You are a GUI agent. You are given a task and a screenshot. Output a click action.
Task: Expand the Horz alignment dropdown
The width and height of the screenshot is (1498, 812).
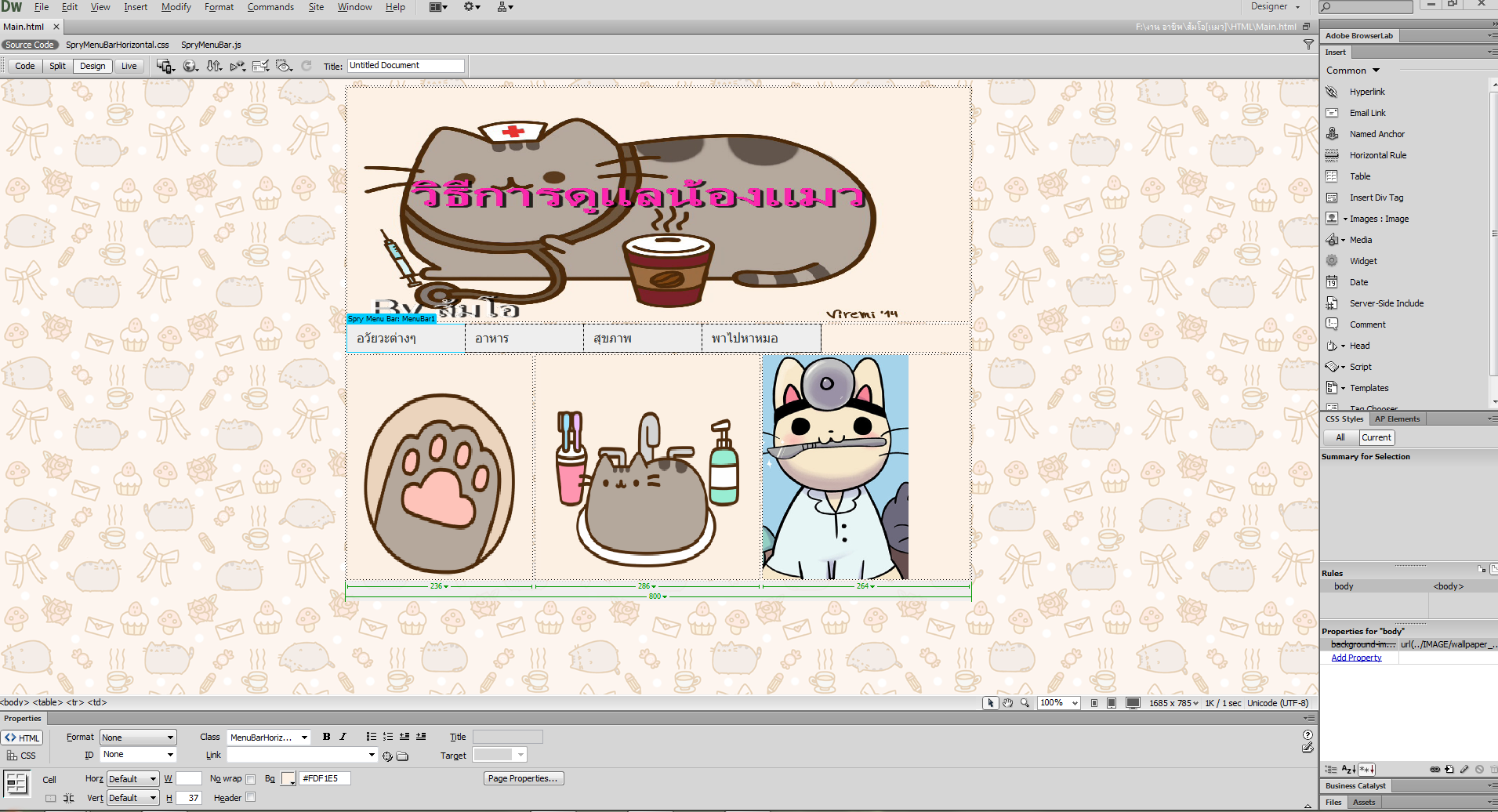click(x=132, y=779)
